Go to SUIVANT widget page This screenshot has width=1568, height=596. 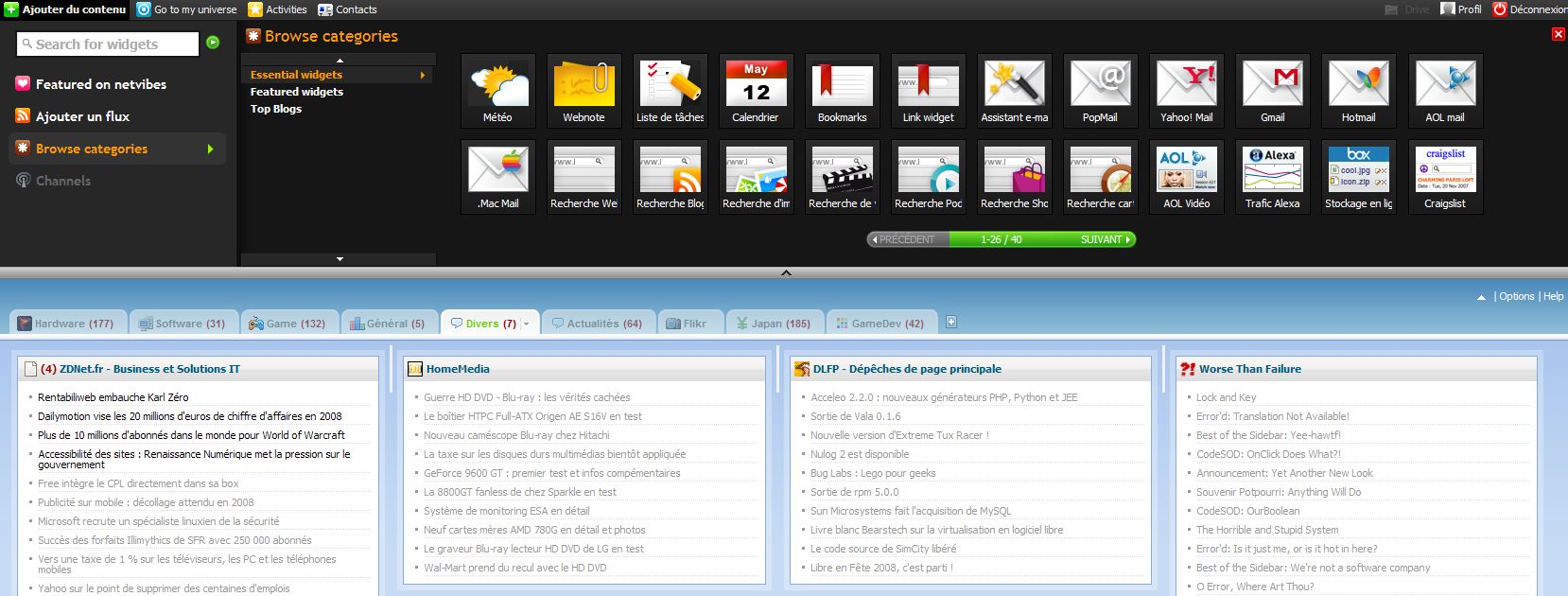1106,239
